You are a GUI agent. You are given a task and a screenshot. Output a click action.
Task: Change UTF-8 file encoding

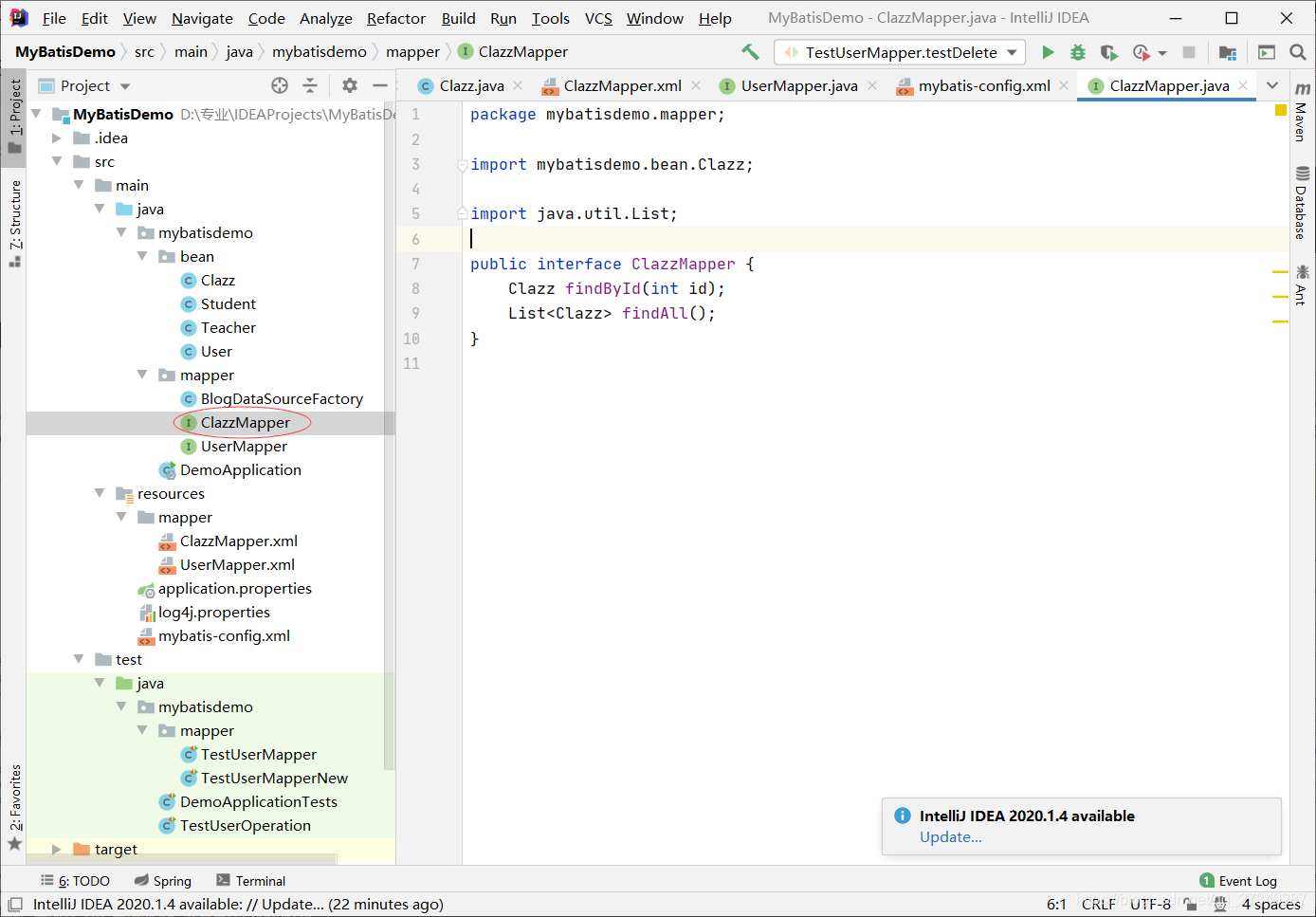[x=1150, y=905]
